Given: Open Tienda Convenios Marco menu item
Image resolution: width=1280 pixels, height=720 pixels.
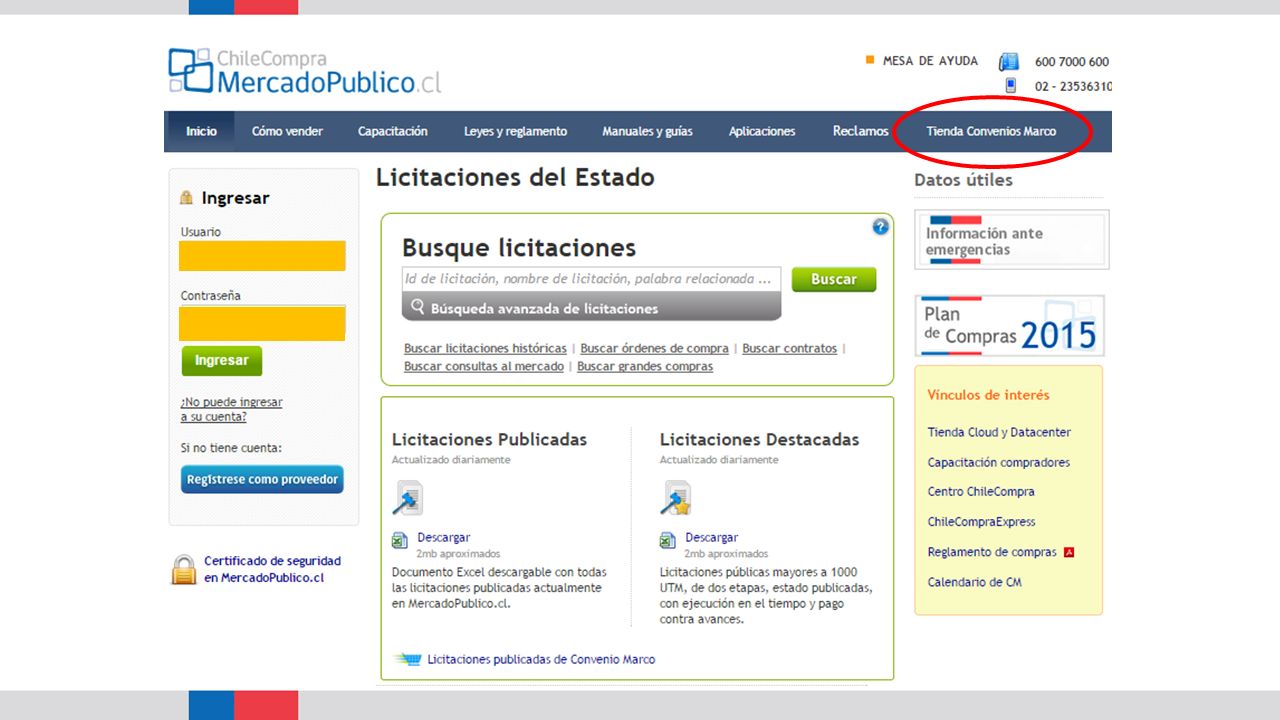Looking at the screenshot, I should coord(991,131).
